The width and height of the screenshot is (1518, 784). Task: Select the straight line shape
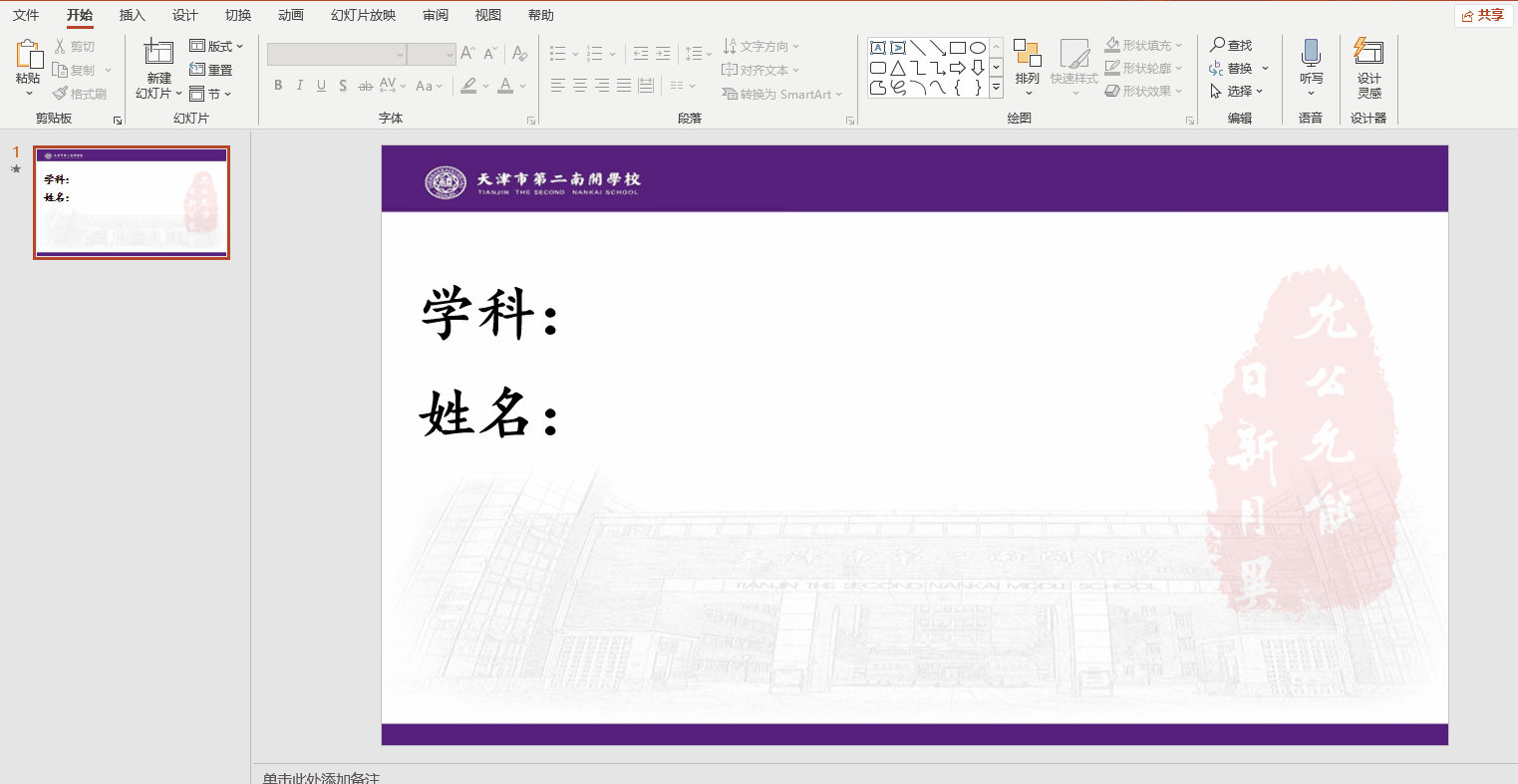point(918,48)
